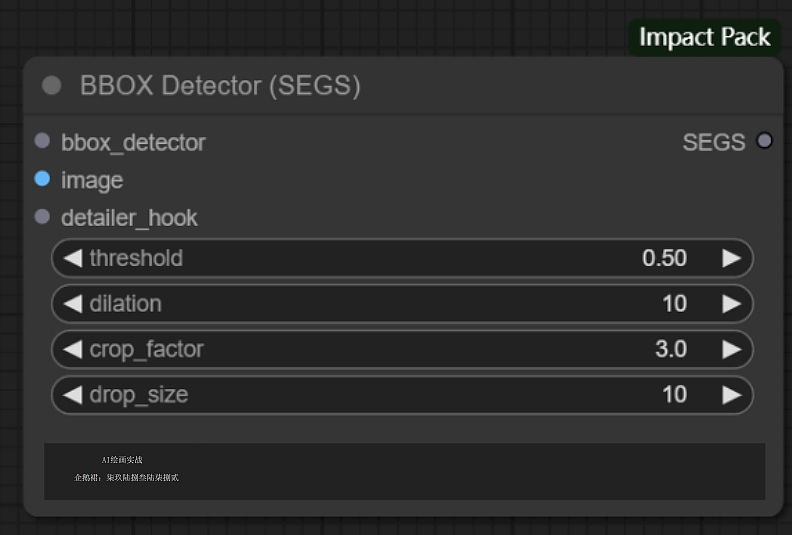Increase crop_factor with right arrow
The height and width of the screenshot is (535, 792).
[732, 349]
